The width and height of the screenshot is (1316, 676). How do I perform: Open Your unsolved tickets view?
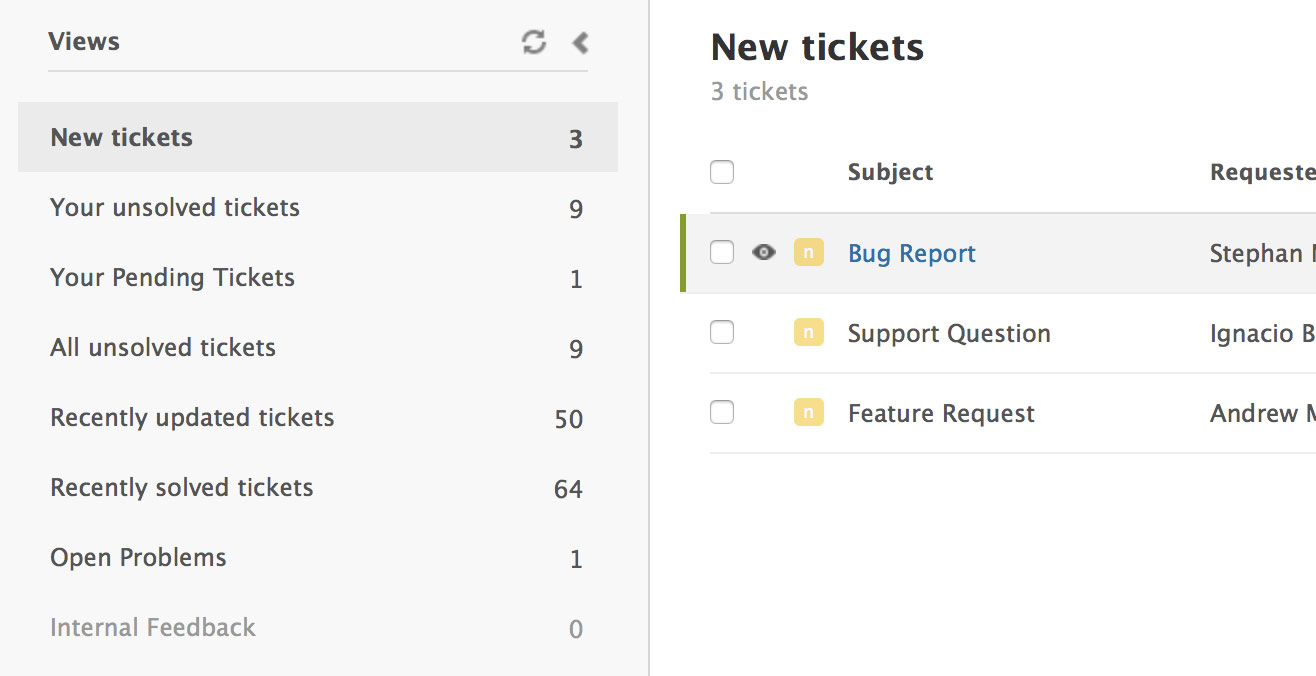tap(174, 208)
